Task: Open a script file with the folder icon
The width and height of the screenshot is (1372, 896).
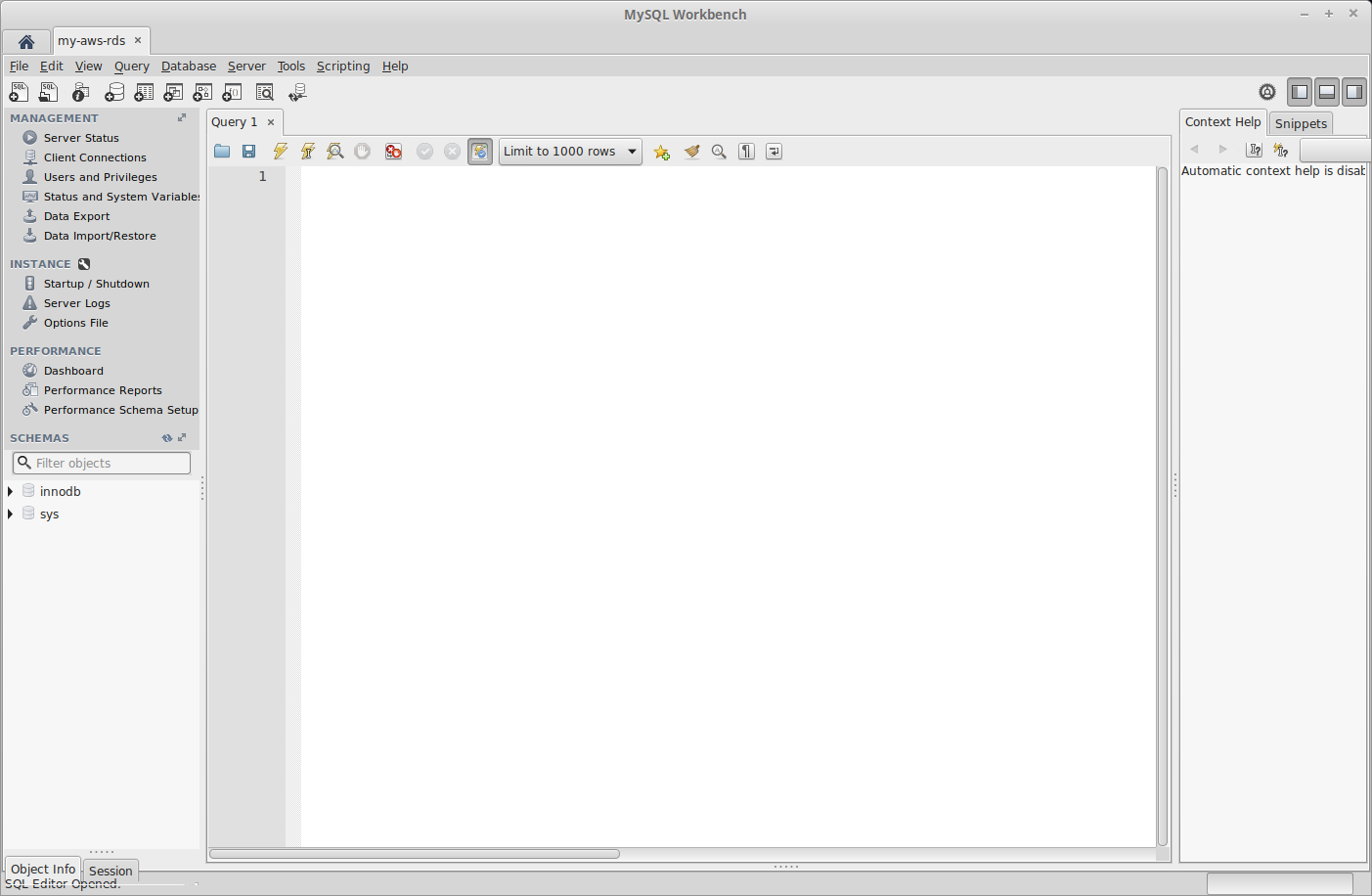Action: pyautogui.click(x=222, y=152)
